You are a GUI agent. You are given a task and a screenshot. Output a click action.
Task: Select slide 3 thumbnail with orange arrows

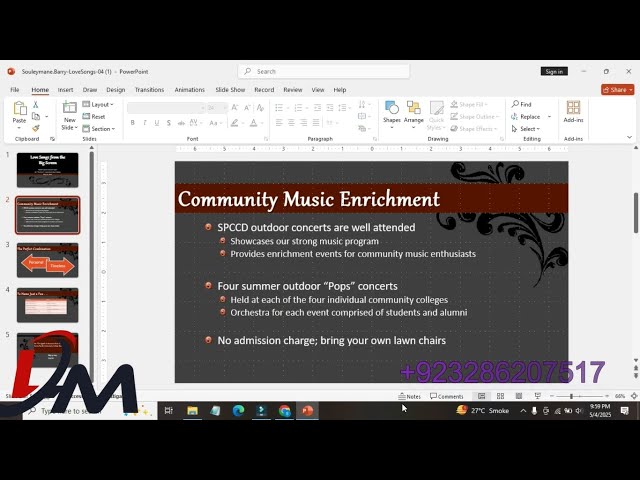(x=47, y=260)
